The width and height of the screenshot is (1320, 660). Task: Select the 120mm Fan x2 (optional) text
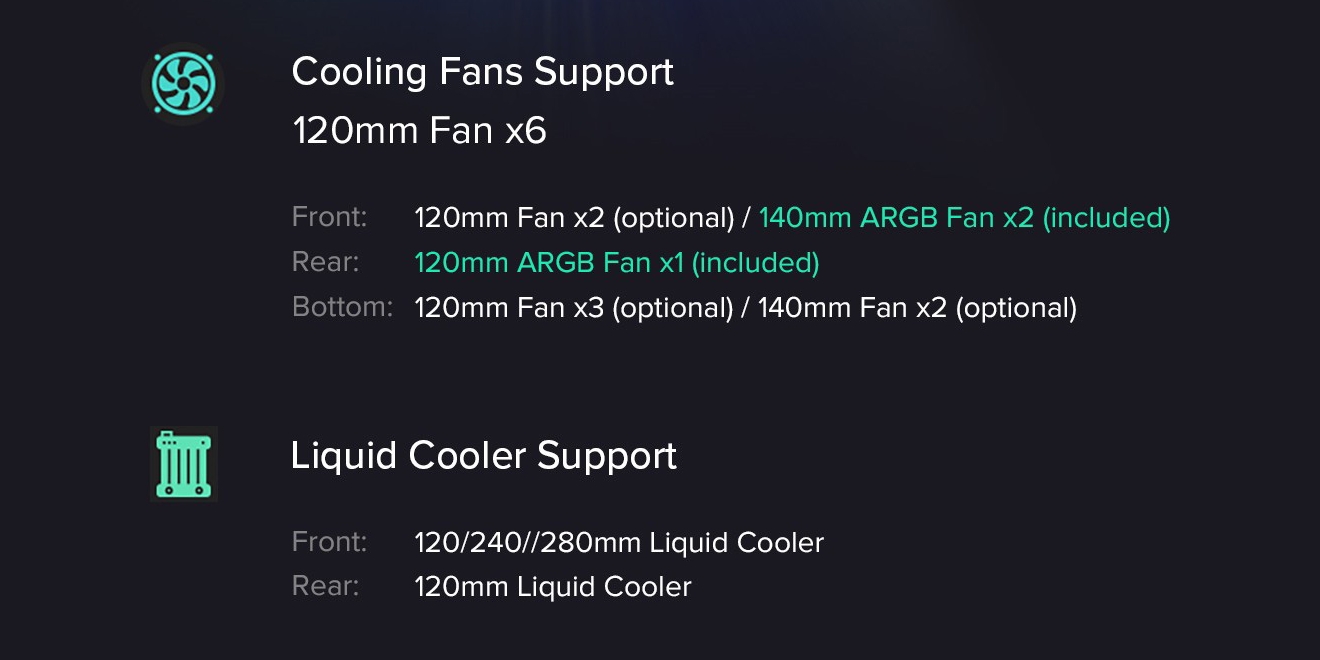click(574, 218)
